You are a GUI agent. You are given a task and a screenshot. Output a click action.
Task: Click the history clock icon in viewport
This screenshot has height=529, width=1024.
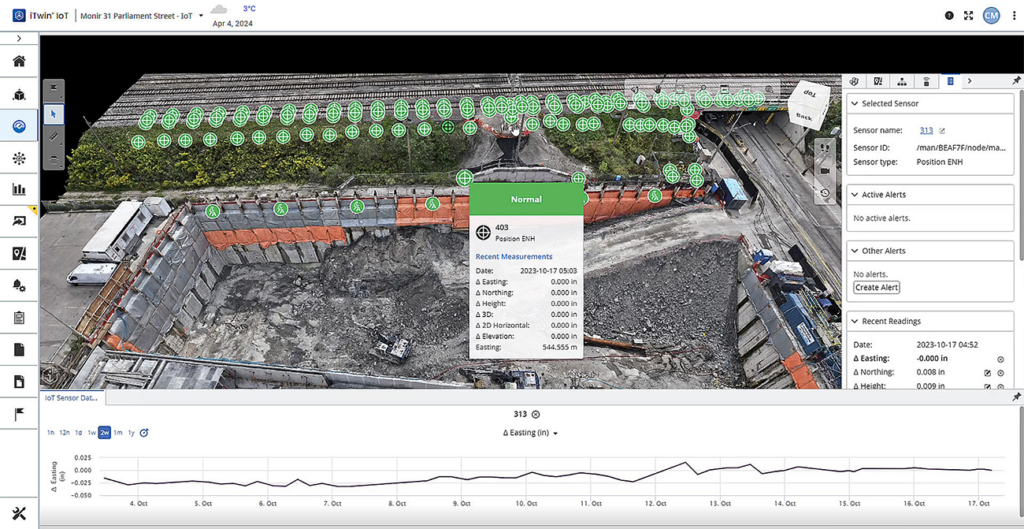[824, 193]
